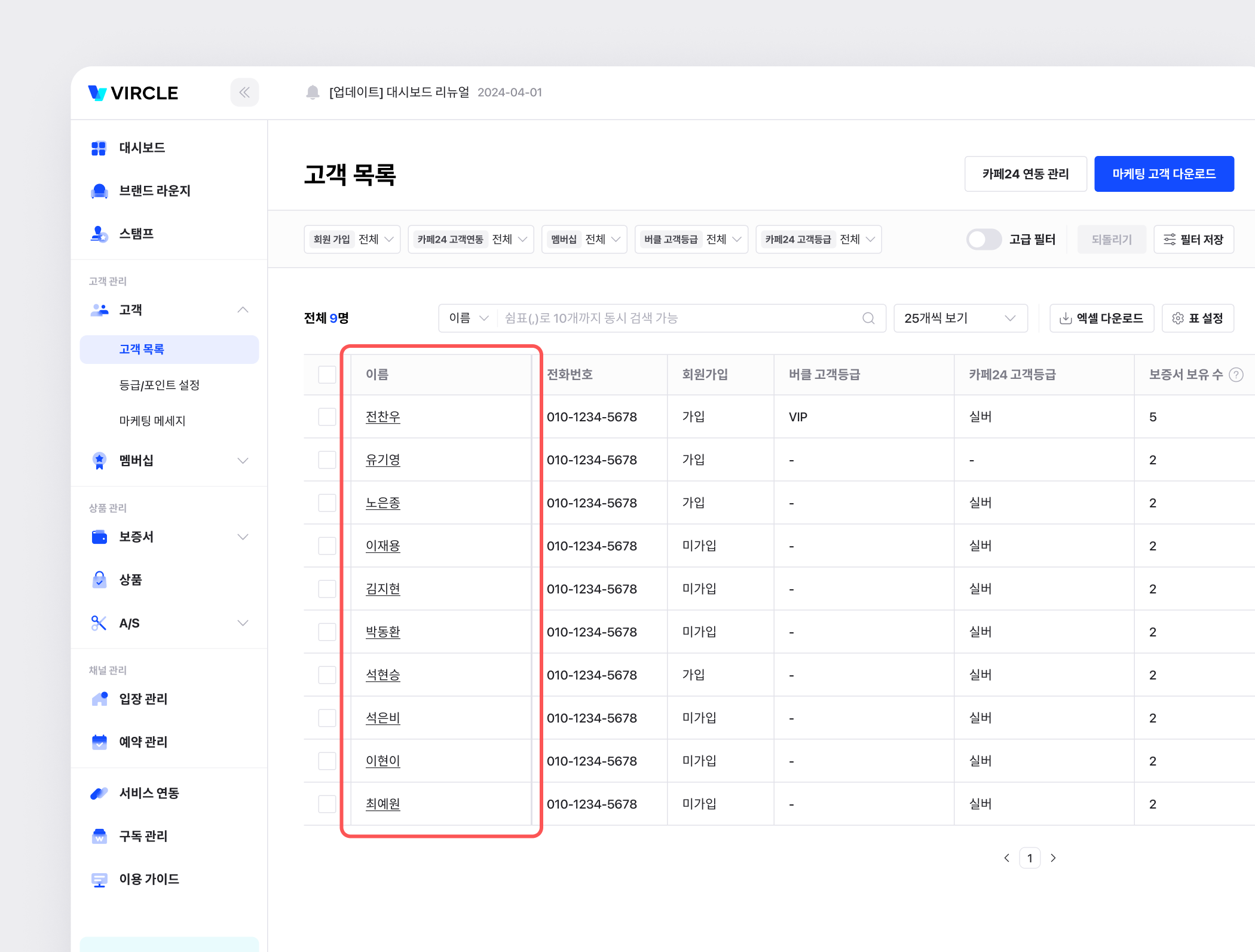Check the checkbox for 전찬우 row
This screenshot has width=1255, height=952.
tap(327, 417)
